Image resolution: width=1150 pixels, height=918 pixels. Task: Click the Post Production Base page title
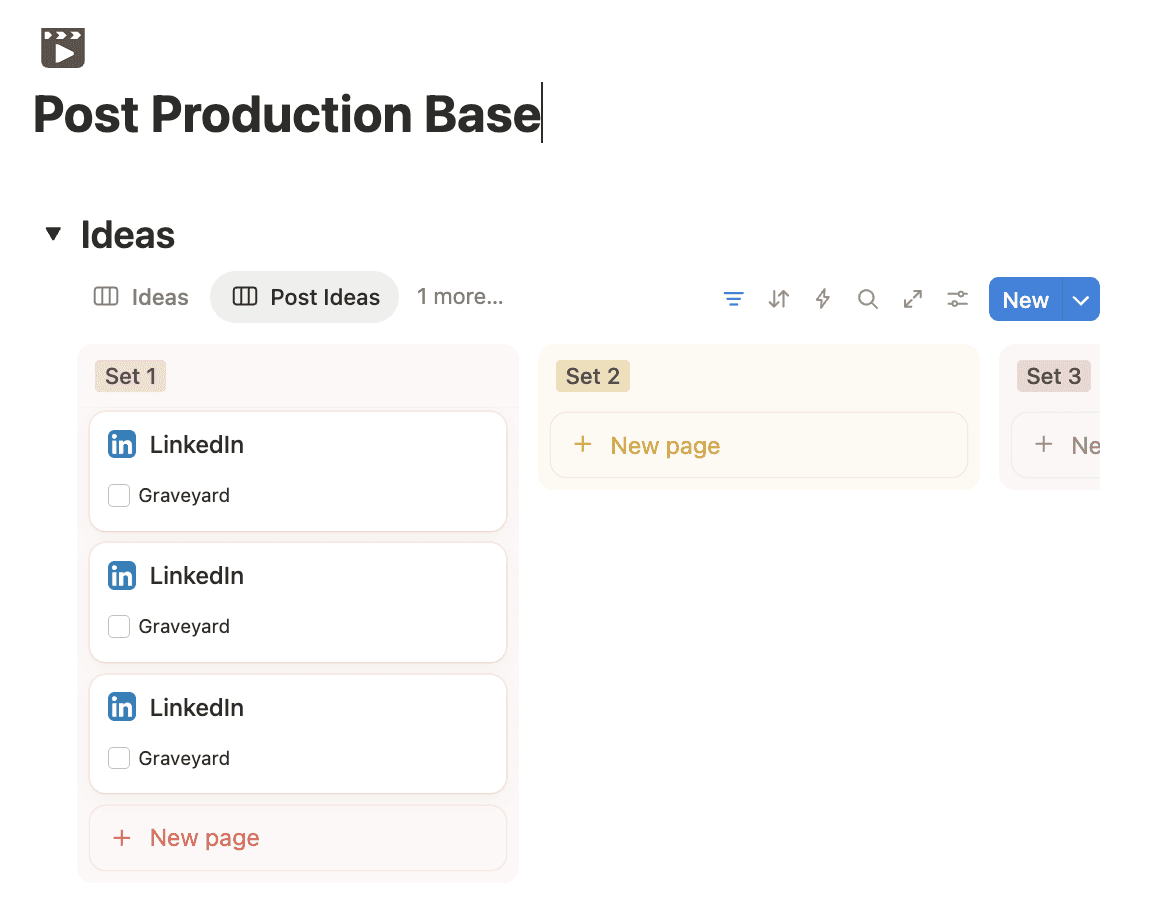(287, 114)
